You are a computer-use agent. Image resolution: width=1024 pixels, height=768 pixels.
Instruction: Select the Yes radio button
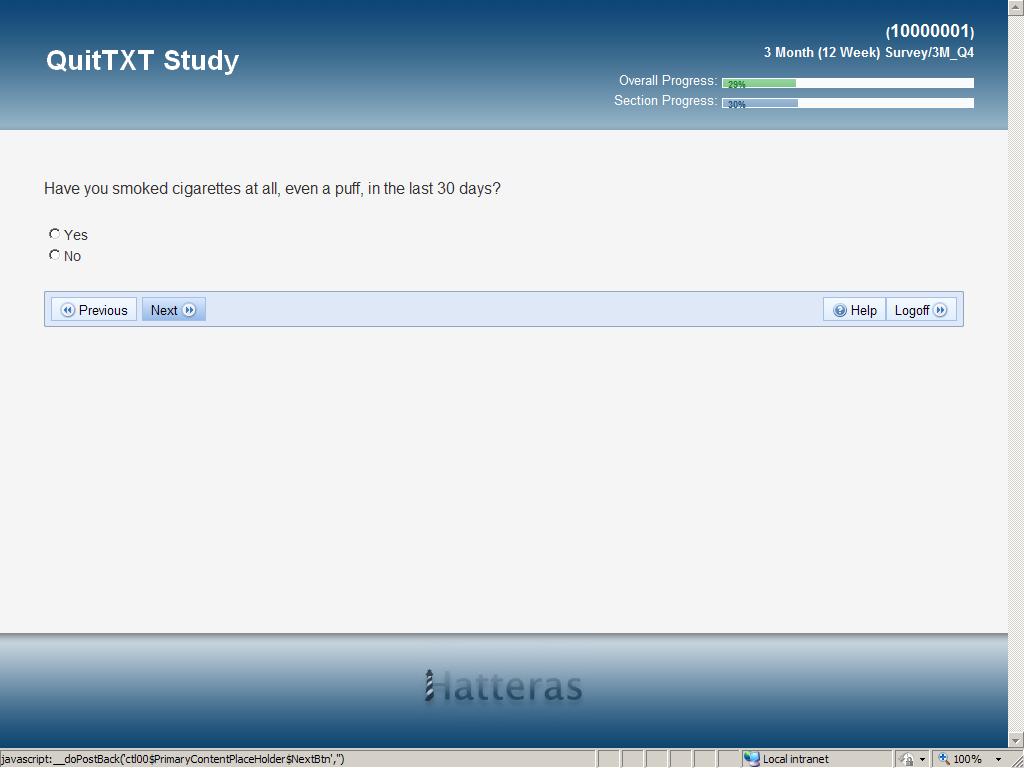(54, 234)
